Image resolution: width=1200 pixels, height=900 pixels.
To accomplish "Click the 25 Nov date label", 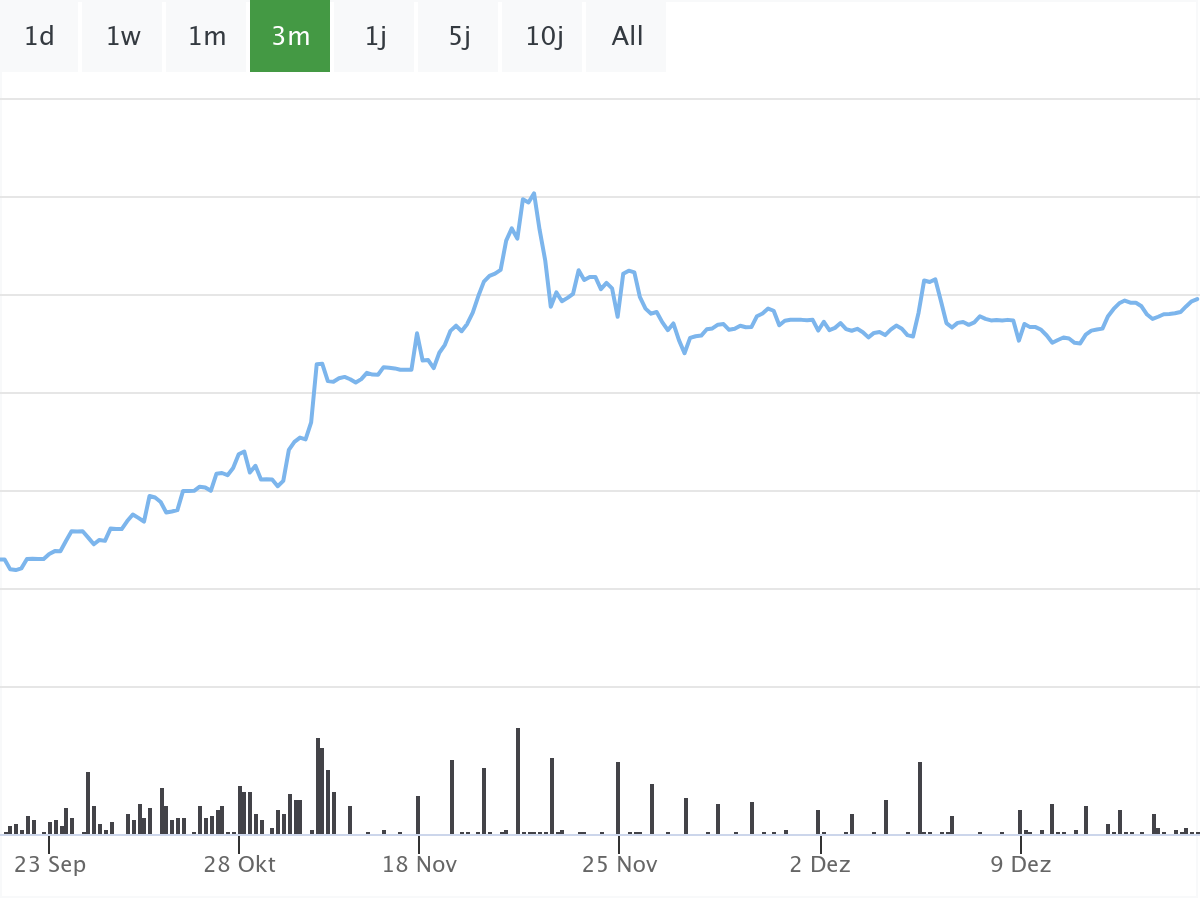I will (x=620, y=865).
